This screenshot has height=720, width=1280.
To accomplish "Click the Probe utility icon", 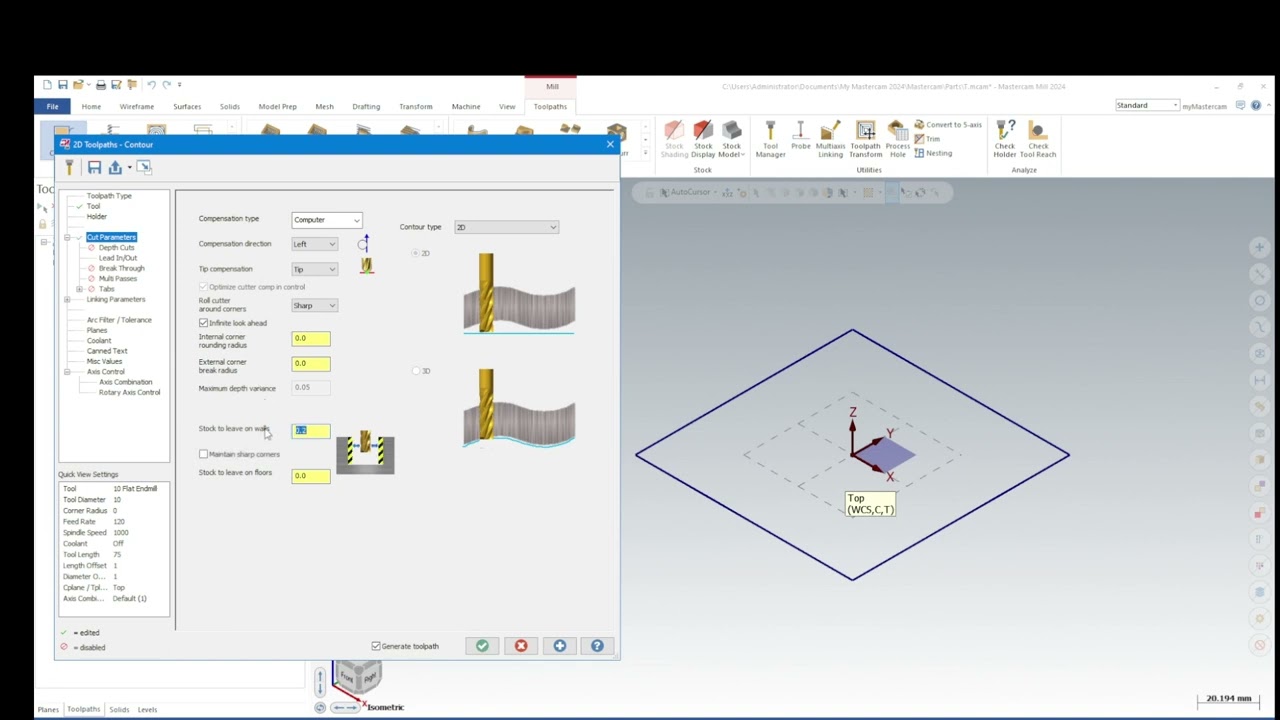I will click(x=800, y=136).
